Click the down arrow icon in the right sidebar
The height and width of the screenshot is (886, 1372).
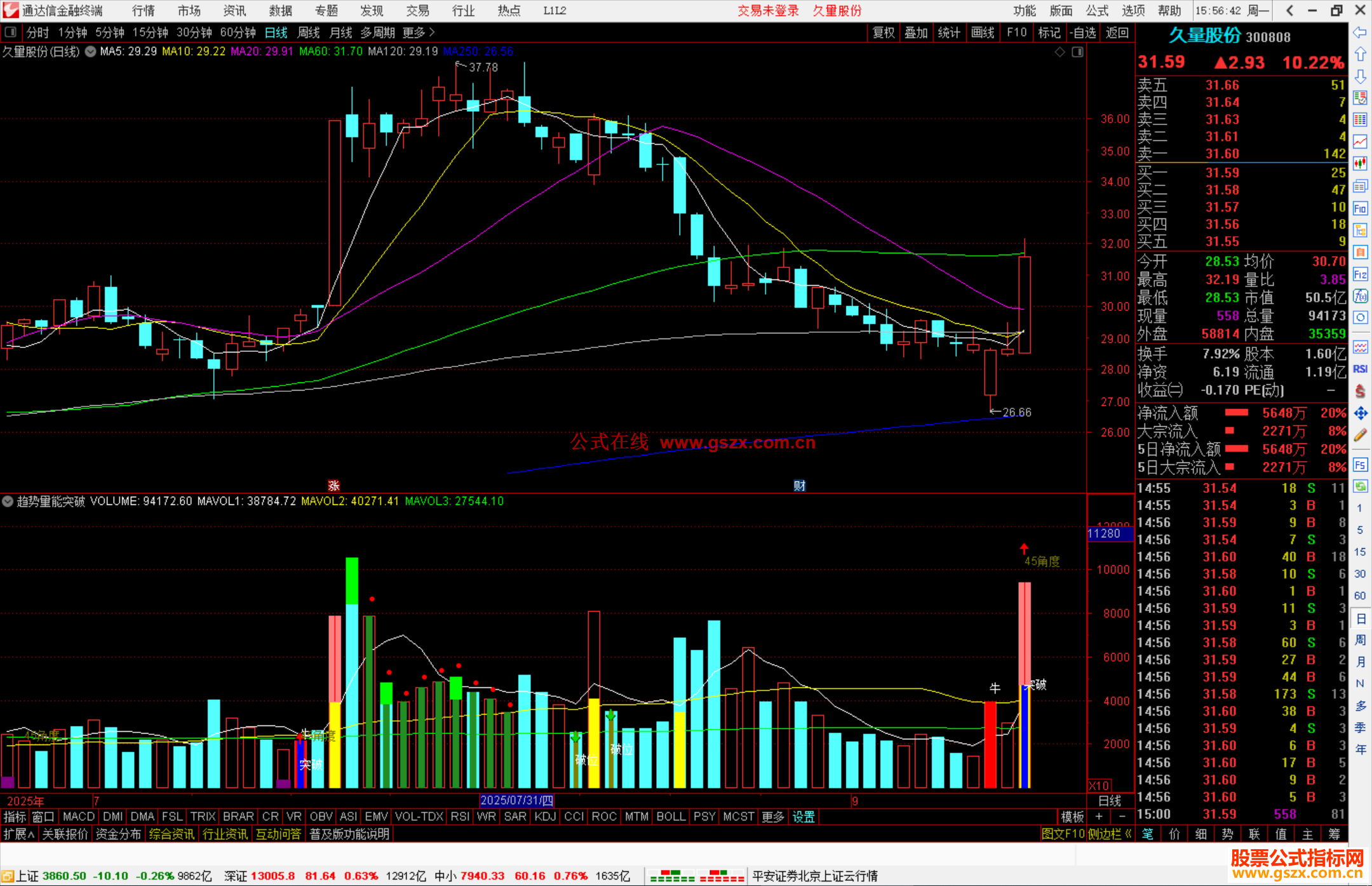pos(1360,76)
